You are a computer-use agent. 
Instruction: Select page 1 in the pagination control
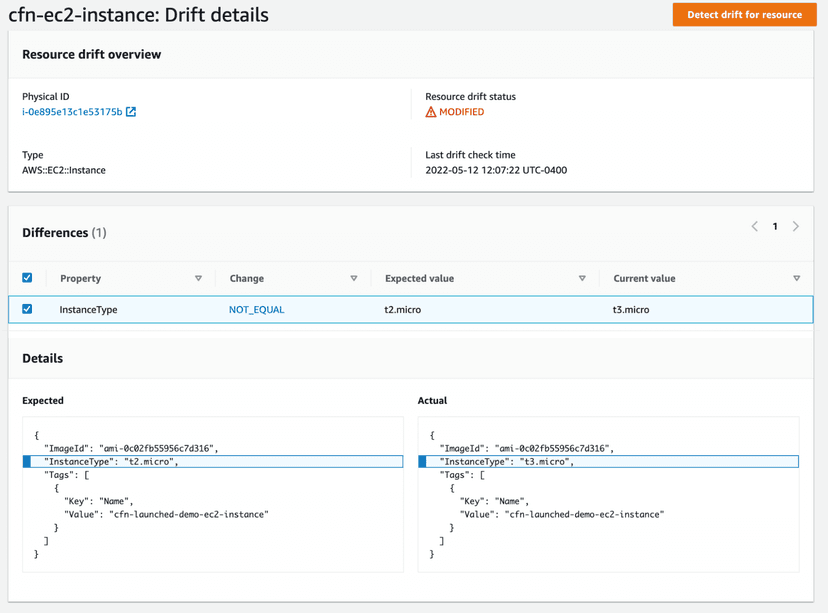pos(775,226)
